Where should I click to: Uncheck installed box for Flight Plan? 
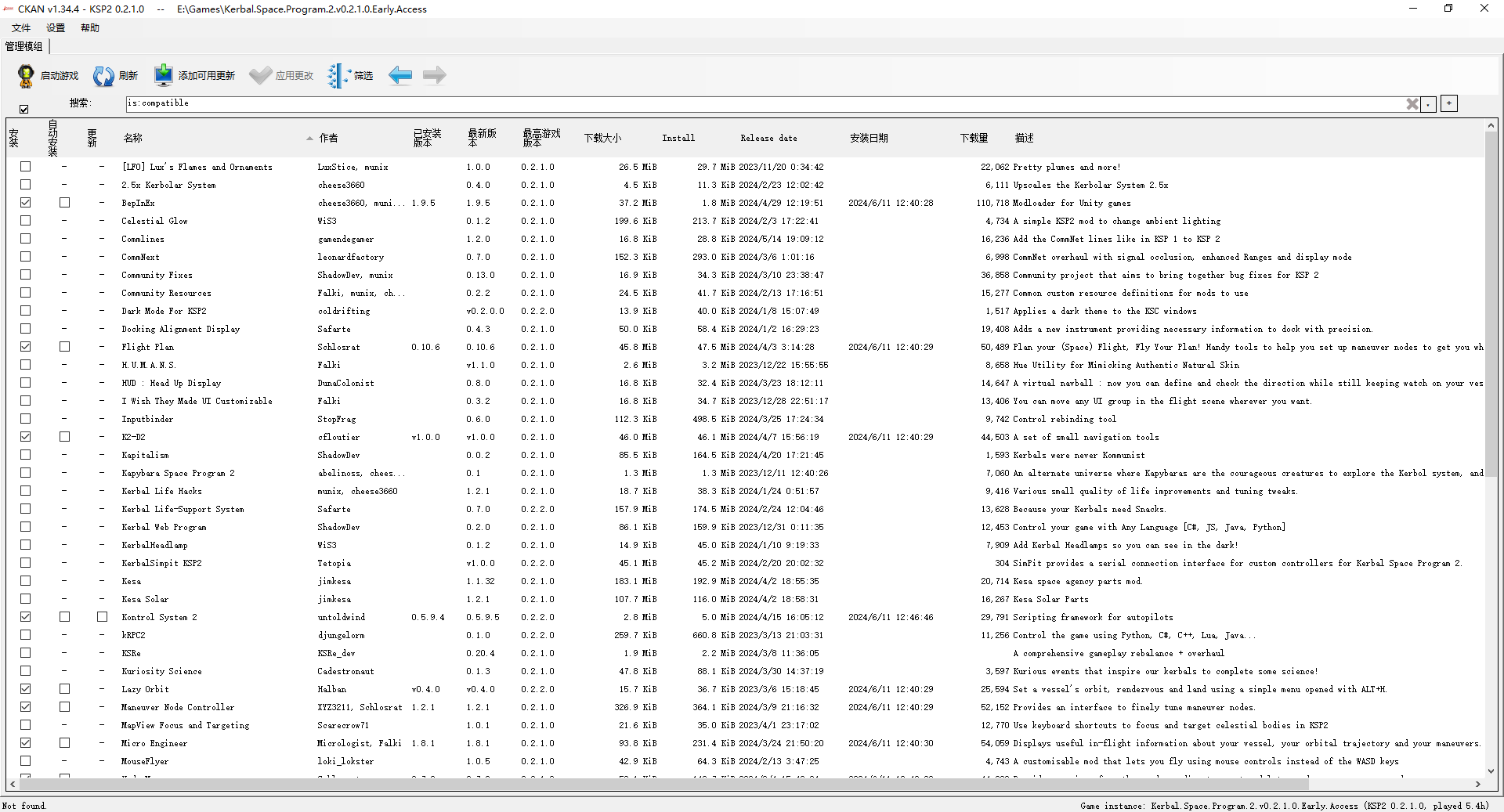click(25, 347)
